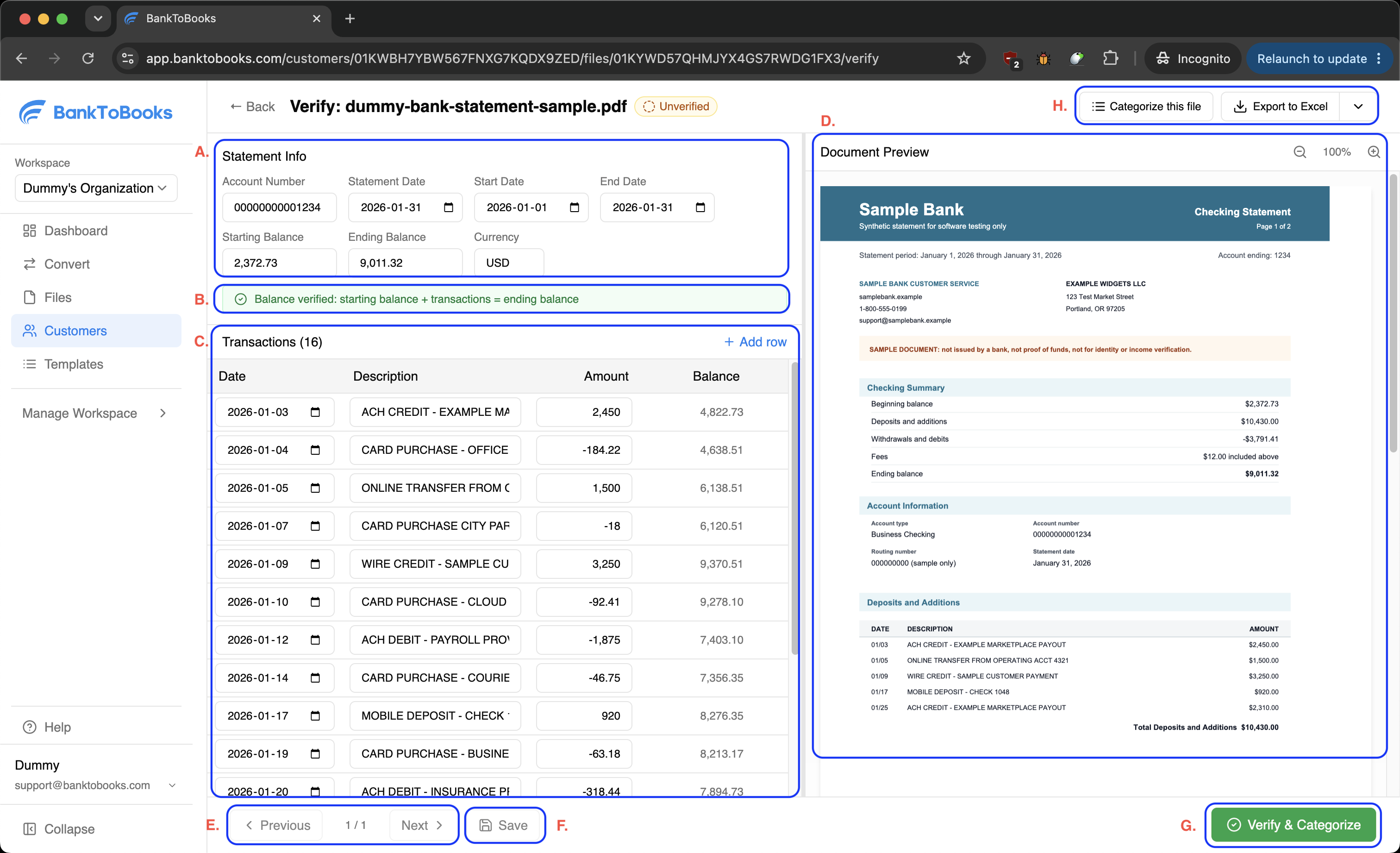The width and height of the screenshot is (1400, 853).
Task: Edit WIRE CREDIT - SAMPLE description field
Action: point(435,564)
